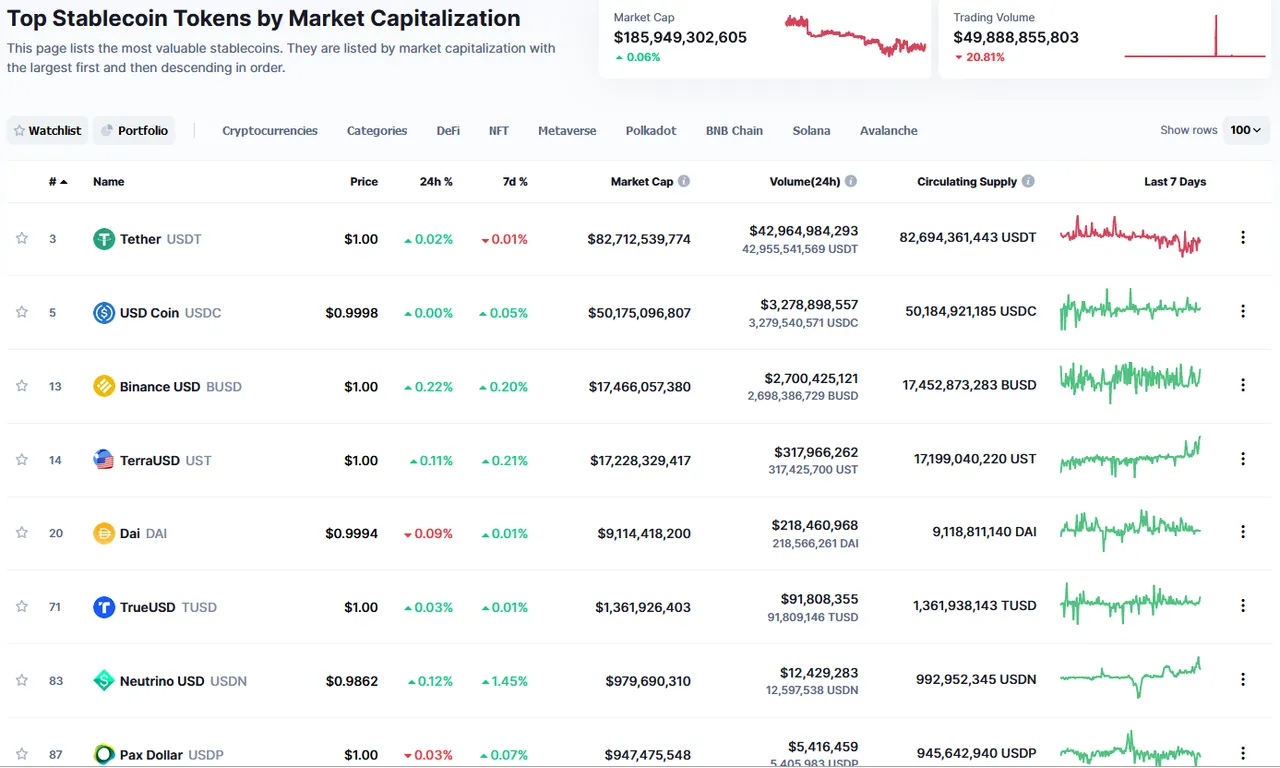Click USD Coin price $0.9998
Viewport: 1280px width, 768px height.
point(352,313)
